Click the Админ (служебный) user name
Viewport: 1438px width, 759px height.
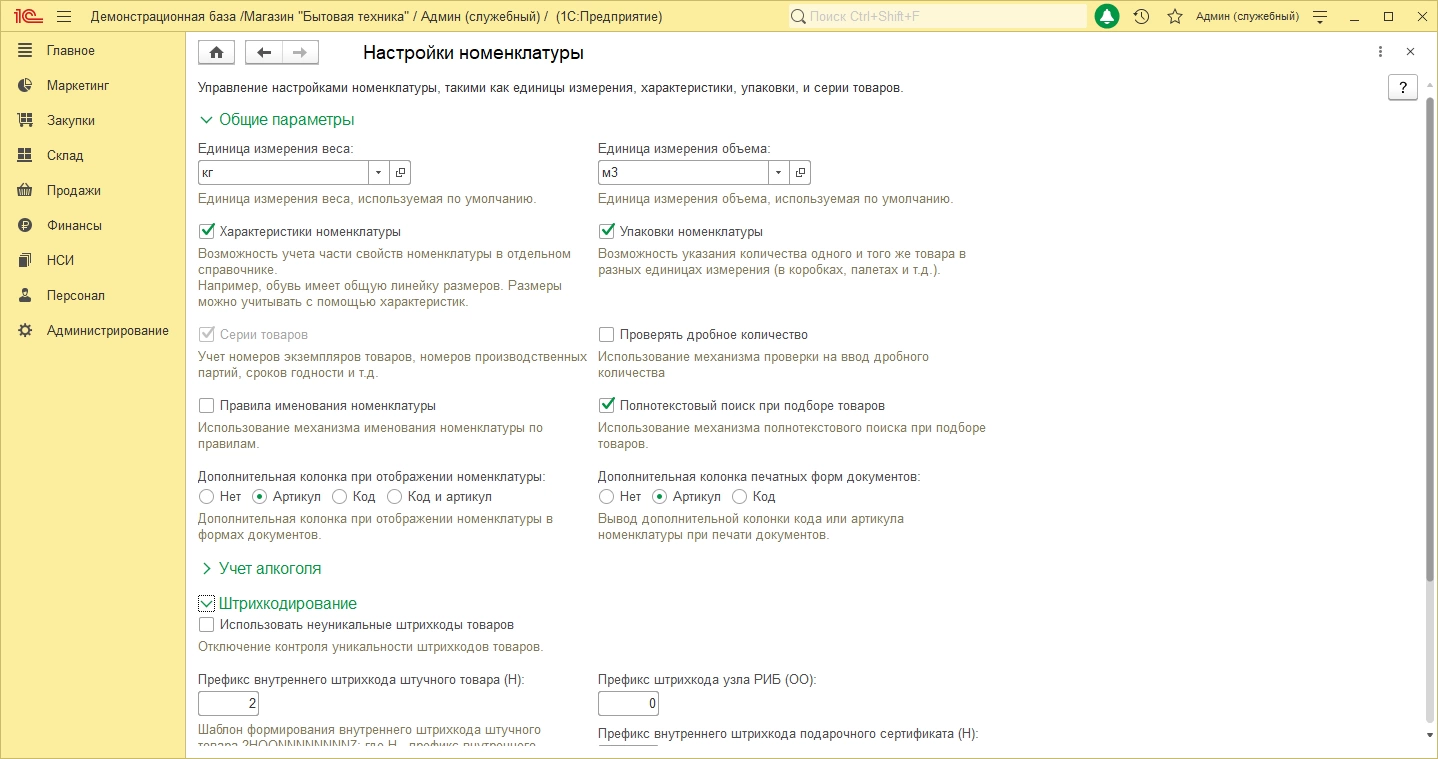pos(1247,16)
